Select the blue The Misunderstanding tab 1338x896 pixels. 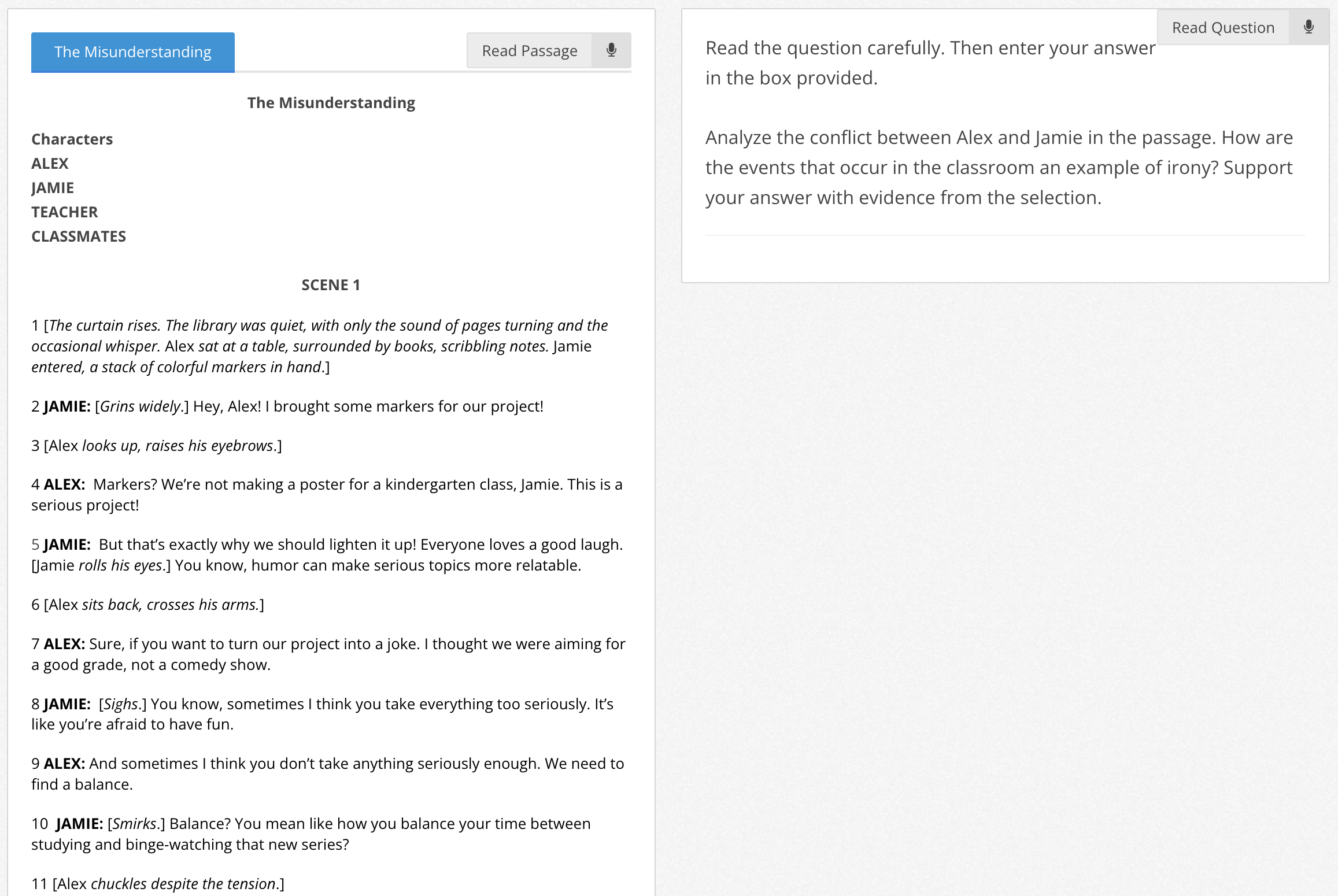[133, 52]
